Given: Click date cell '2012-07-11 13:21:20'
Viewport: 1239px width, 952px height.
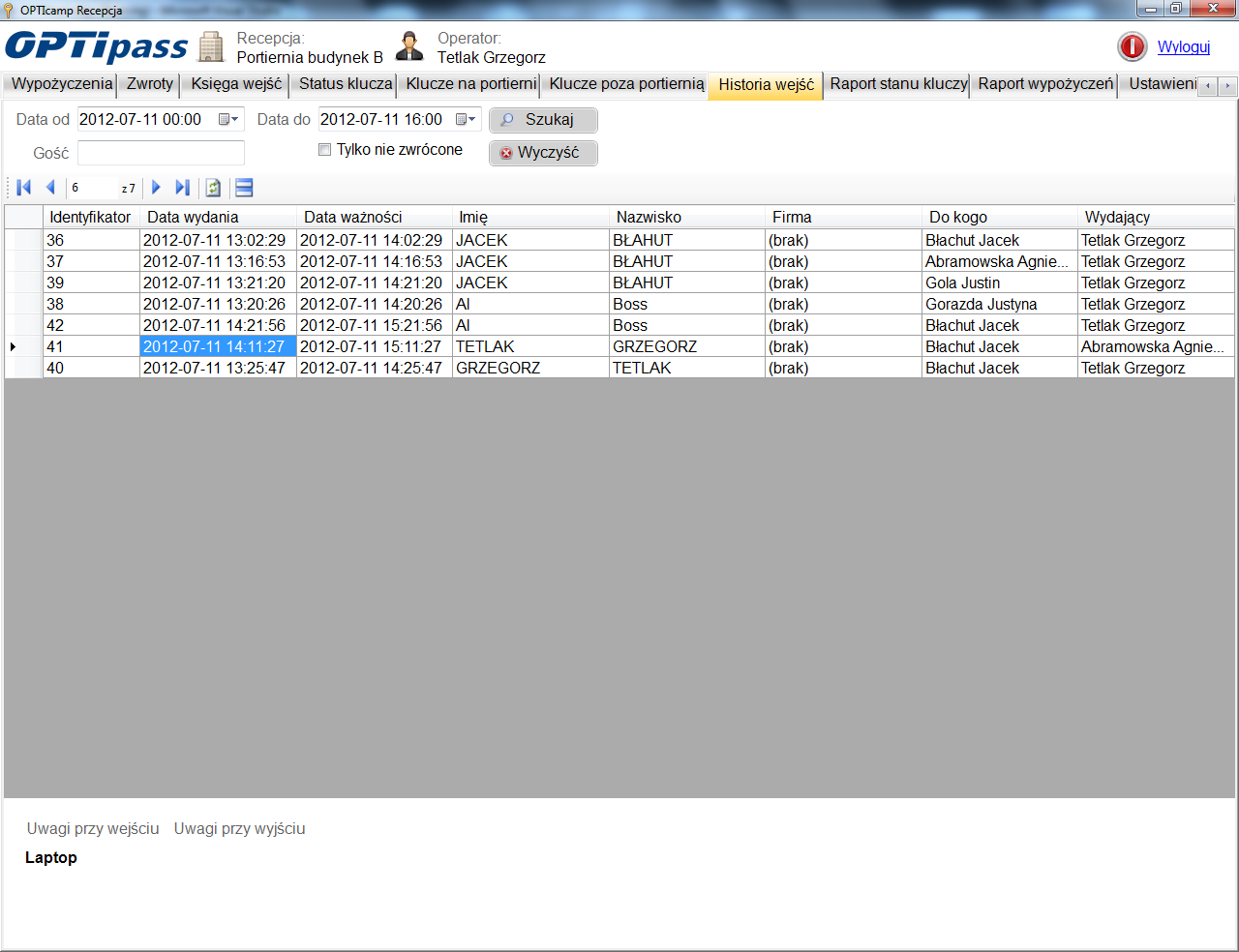Looking at the screenshot, I should pos(218,283).
